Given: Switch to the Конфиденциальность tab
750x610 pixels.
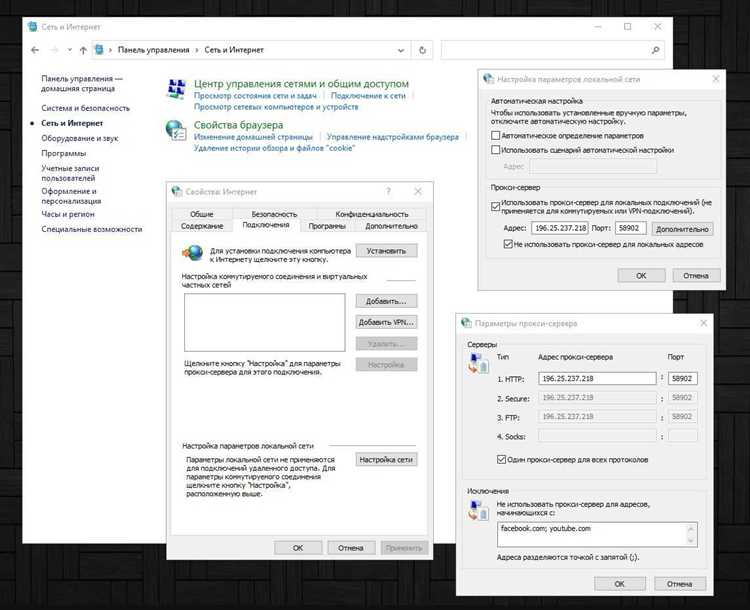Looking at the screenshot, I should pos(372,214).
